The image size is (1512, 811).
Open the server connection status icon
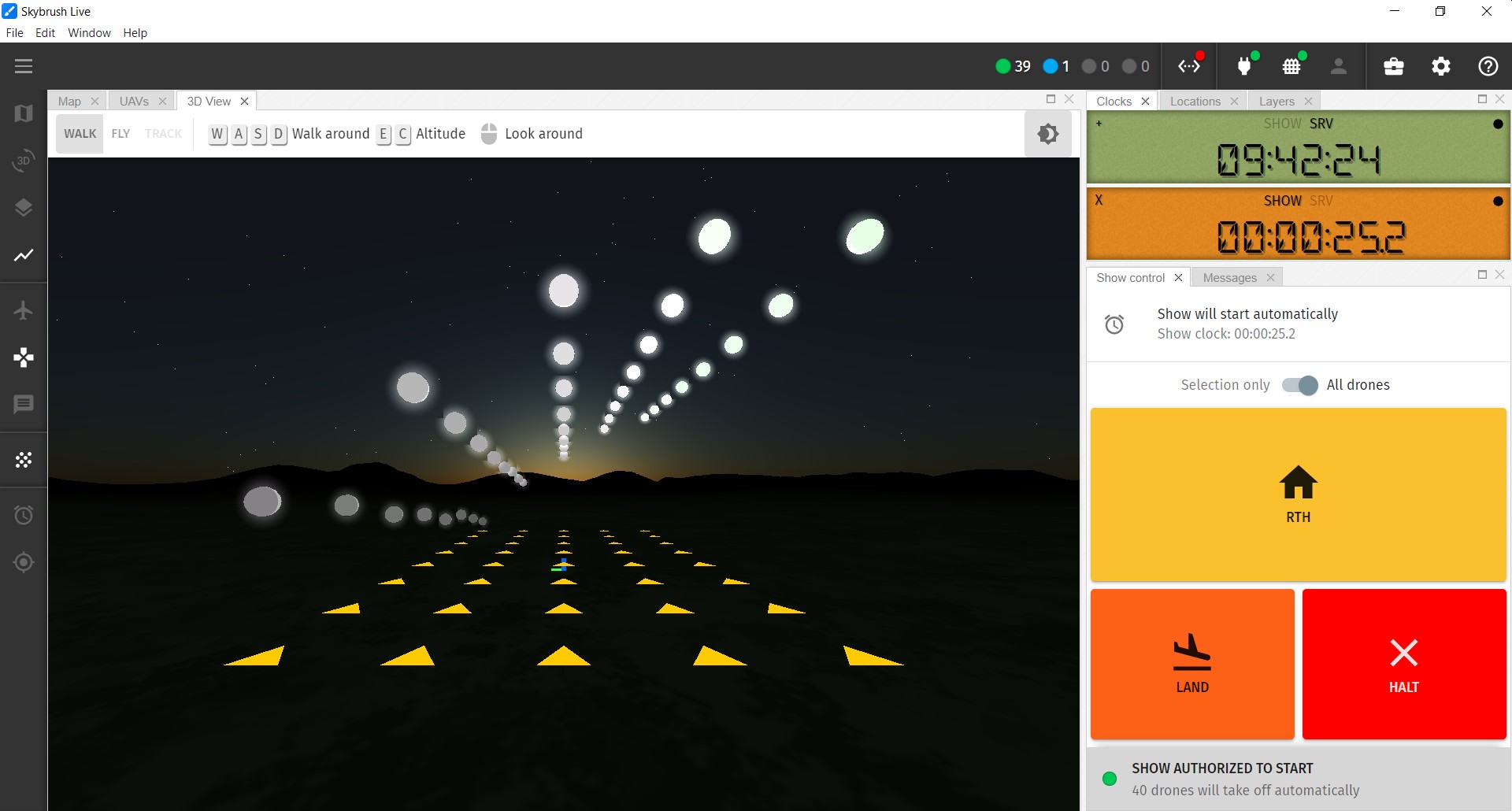[x=1189, y=66]
